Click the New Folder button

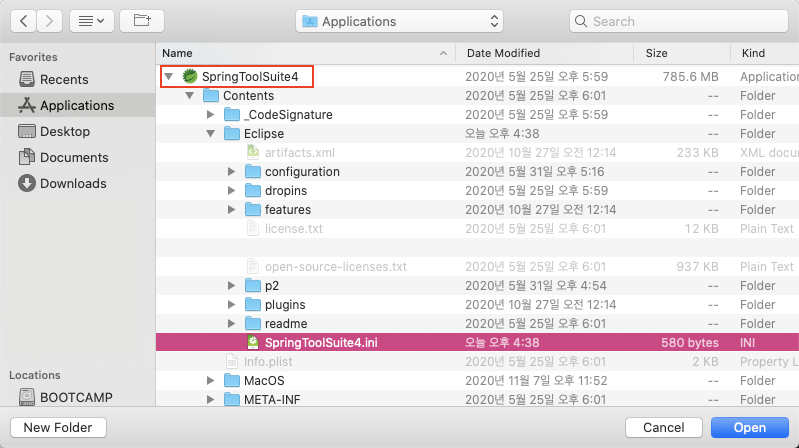(x=58, y=427)
